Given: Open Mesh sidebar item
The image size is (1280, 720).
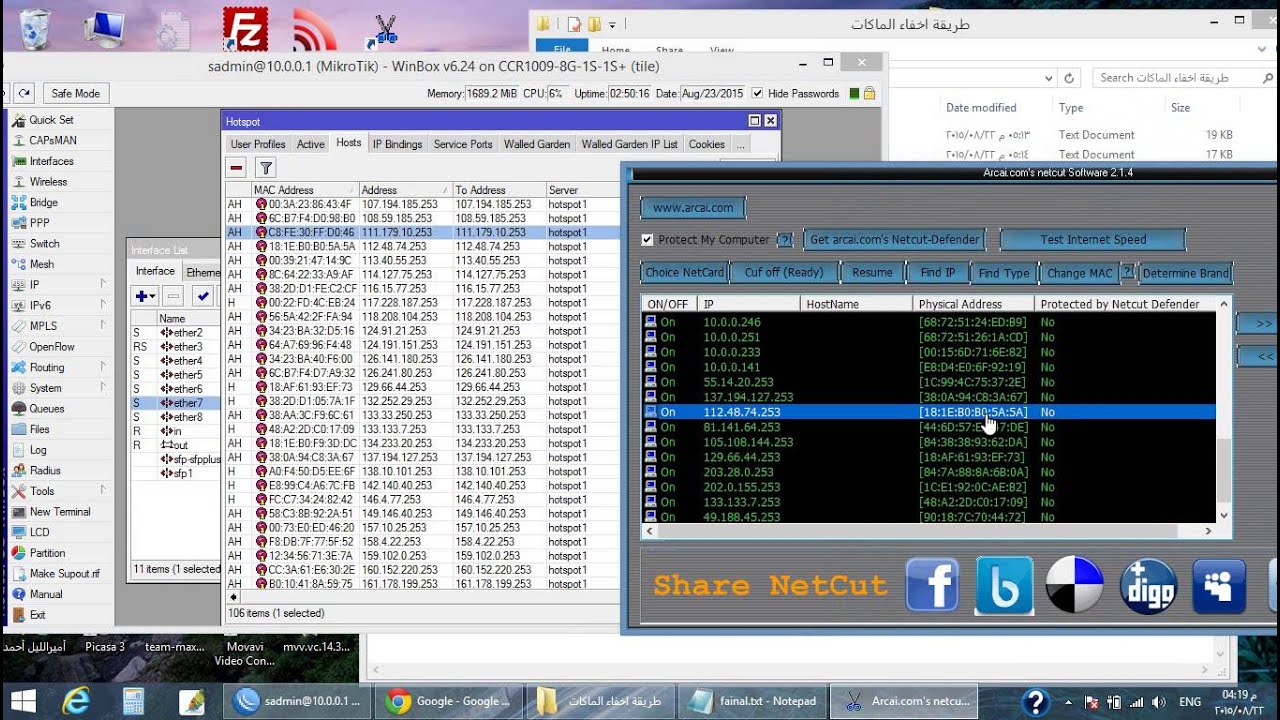Looking at the screenshot, I should pyautogui.click(x=41, y=264).
